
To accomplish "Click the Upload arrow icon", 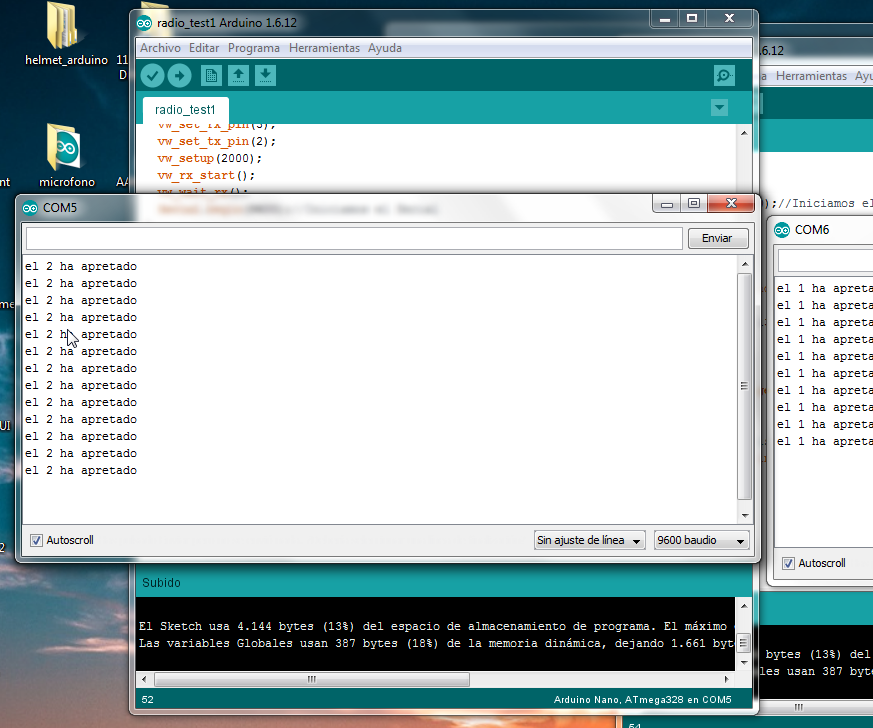I will 179,76.
